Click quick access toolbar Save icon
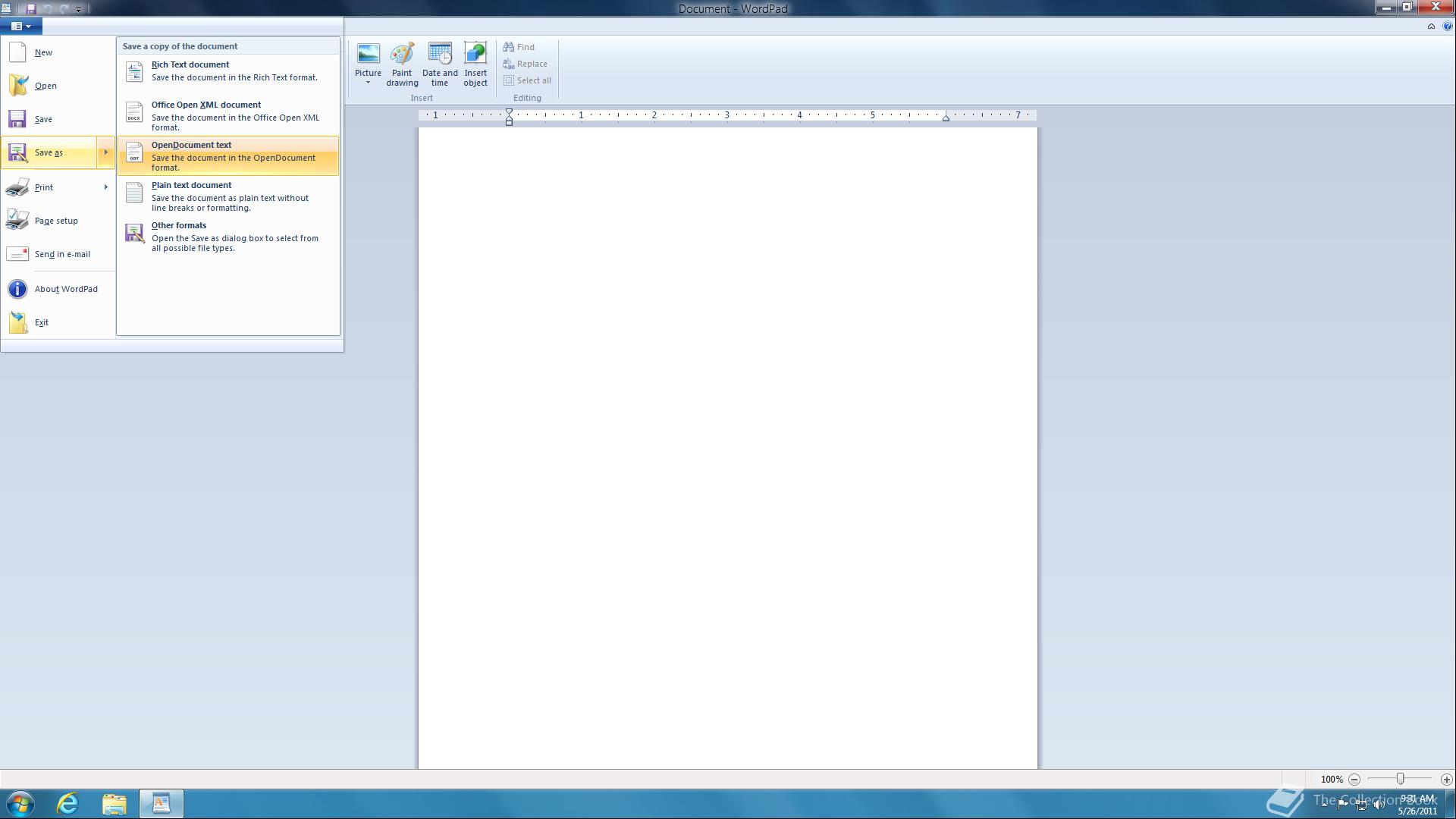 click(31, 8)
